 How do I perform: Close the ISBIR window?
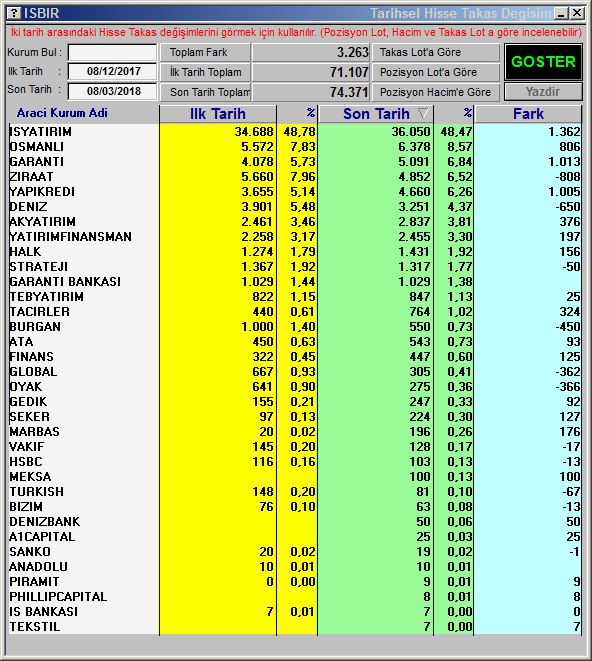[576, 13]
